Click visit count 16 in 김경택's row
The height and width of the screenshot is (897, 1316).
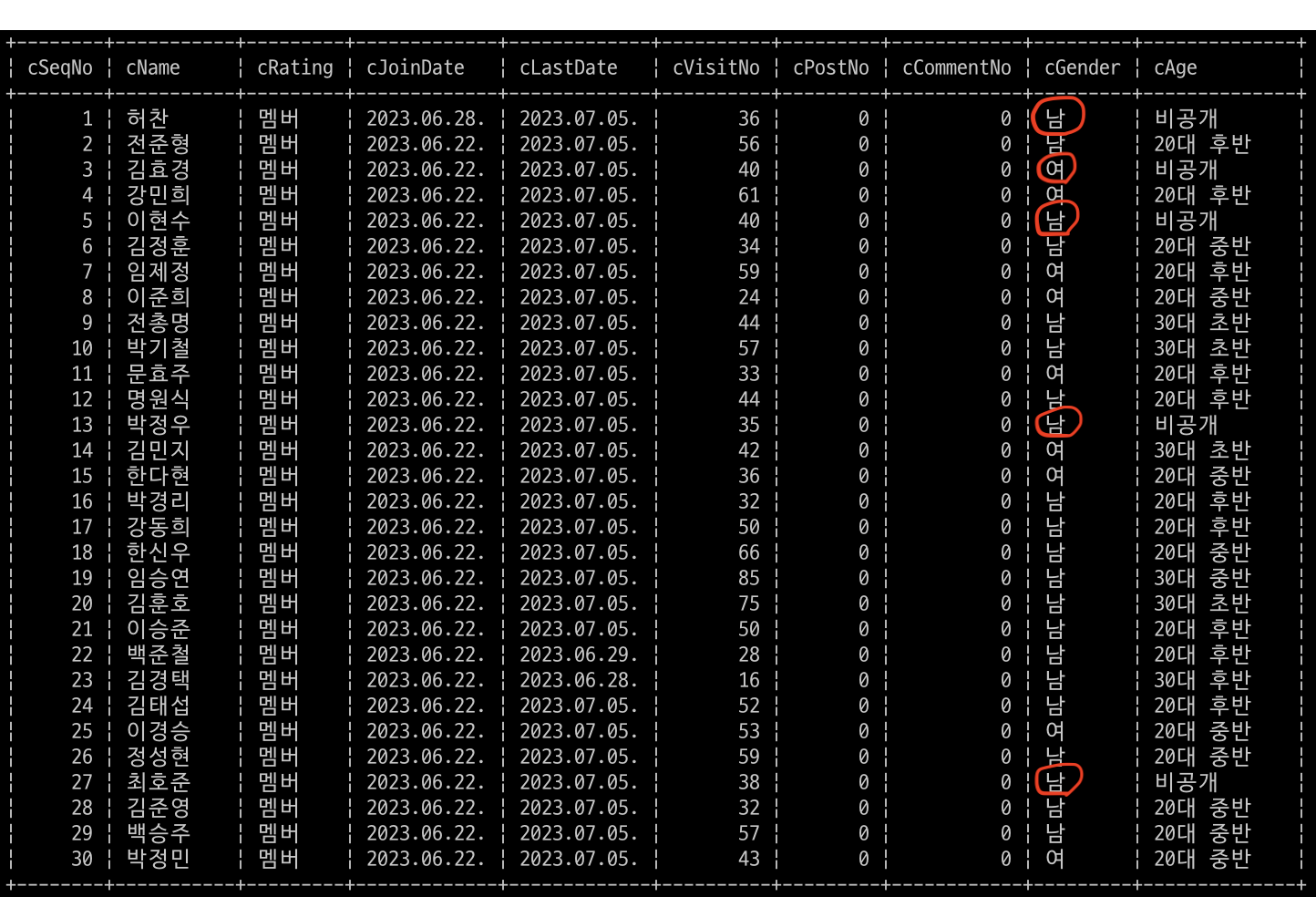pos(749,680)
